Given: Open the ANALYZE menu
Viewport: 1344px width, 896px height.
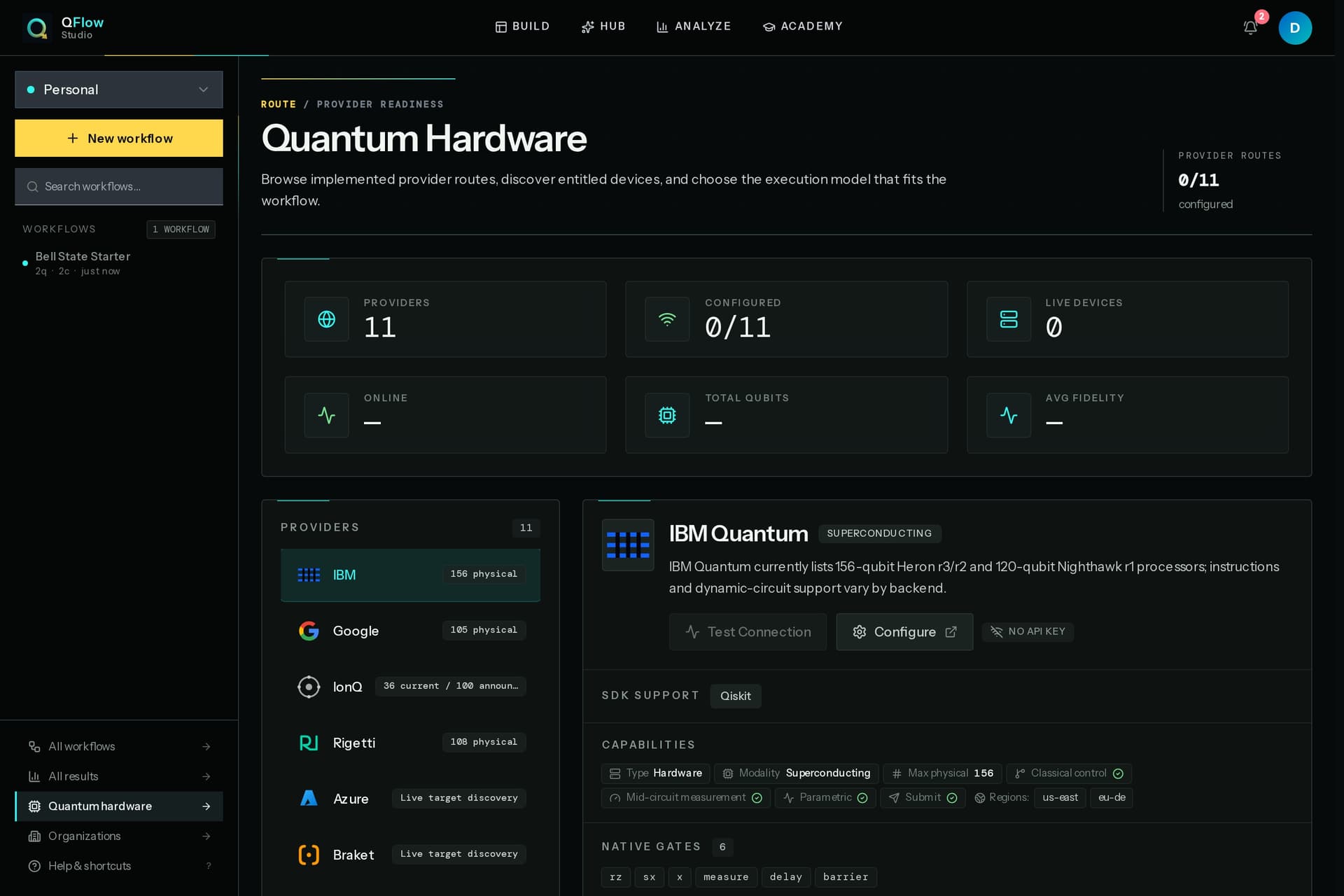Looking at the screenshot, I should 694,27.
